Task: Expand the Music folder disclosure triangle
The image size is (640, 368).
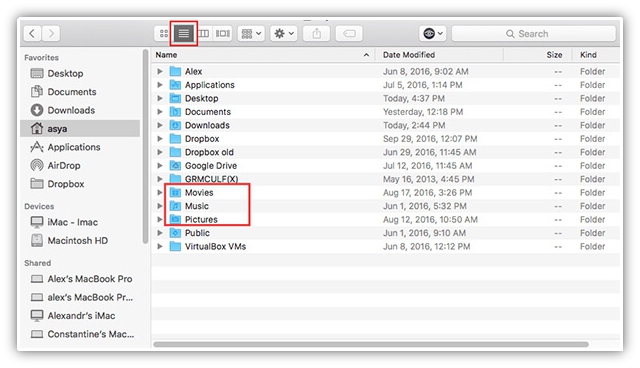Action: [x=160, y=206]
